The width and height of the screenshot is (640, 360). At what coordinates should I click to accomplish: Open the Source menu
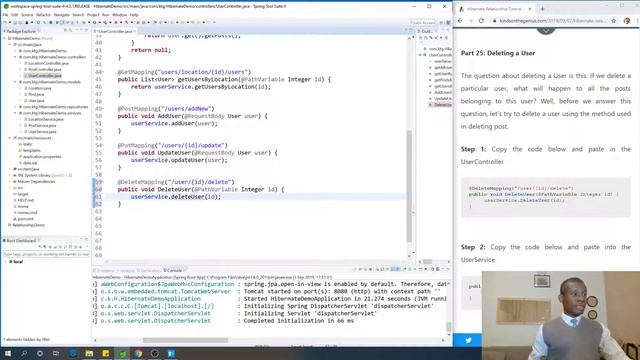[x=27, y=15]
